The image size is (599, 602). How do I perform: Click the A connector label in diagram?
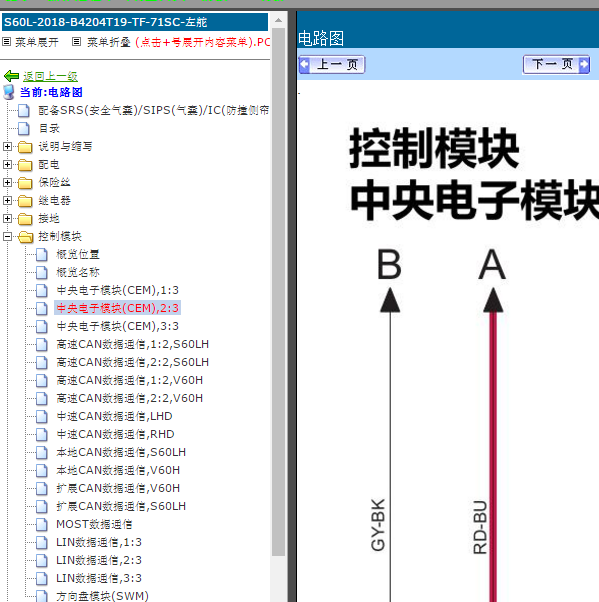click(492, 265)
